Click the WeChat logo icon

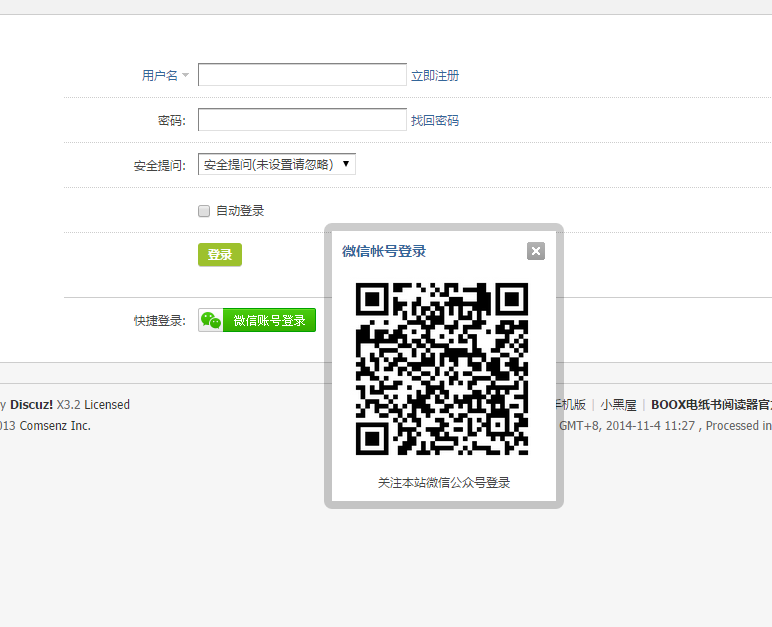pyautogui.click(x=211, y=320)
